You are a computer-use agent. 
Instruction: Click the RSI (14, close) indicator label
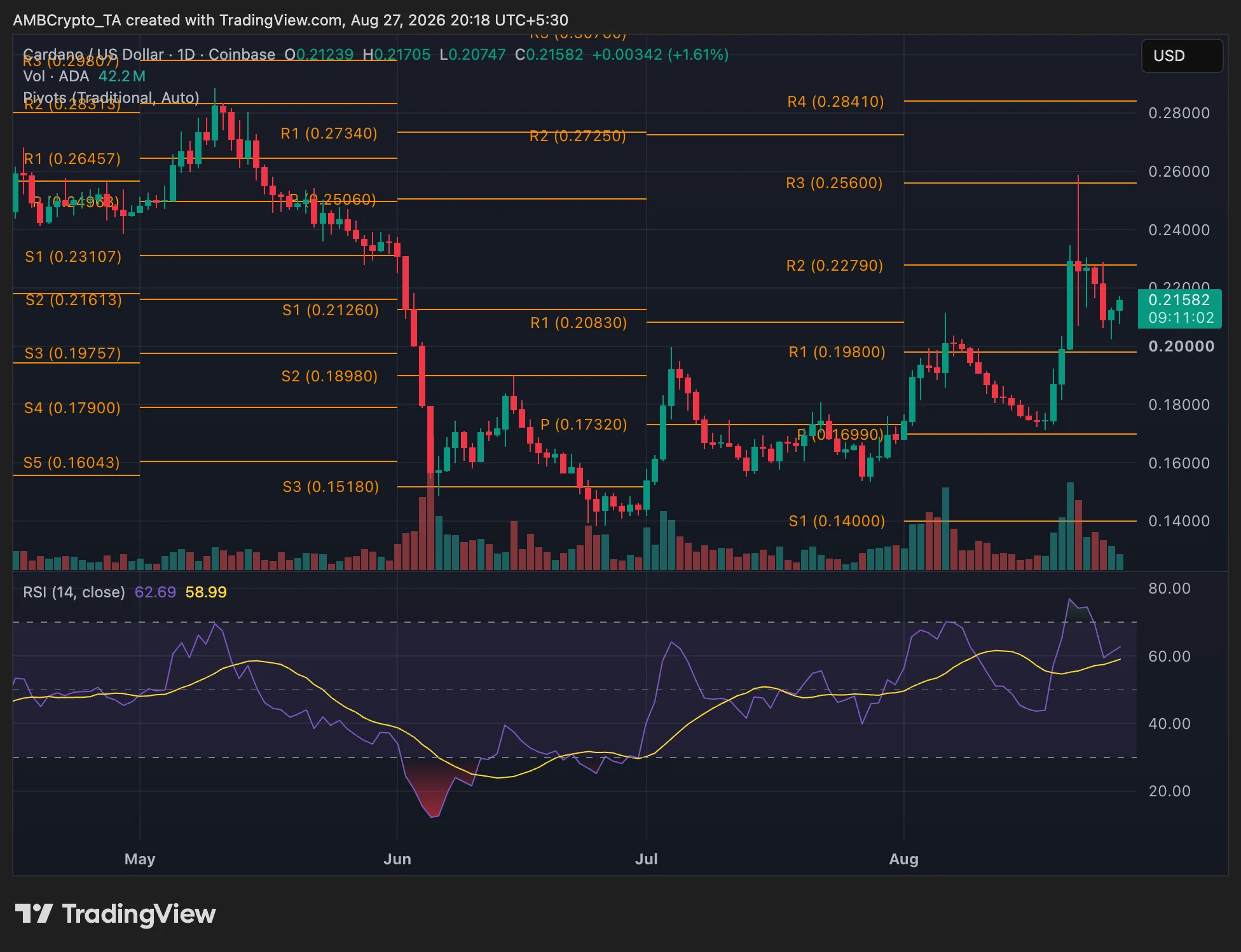[74, 592]
